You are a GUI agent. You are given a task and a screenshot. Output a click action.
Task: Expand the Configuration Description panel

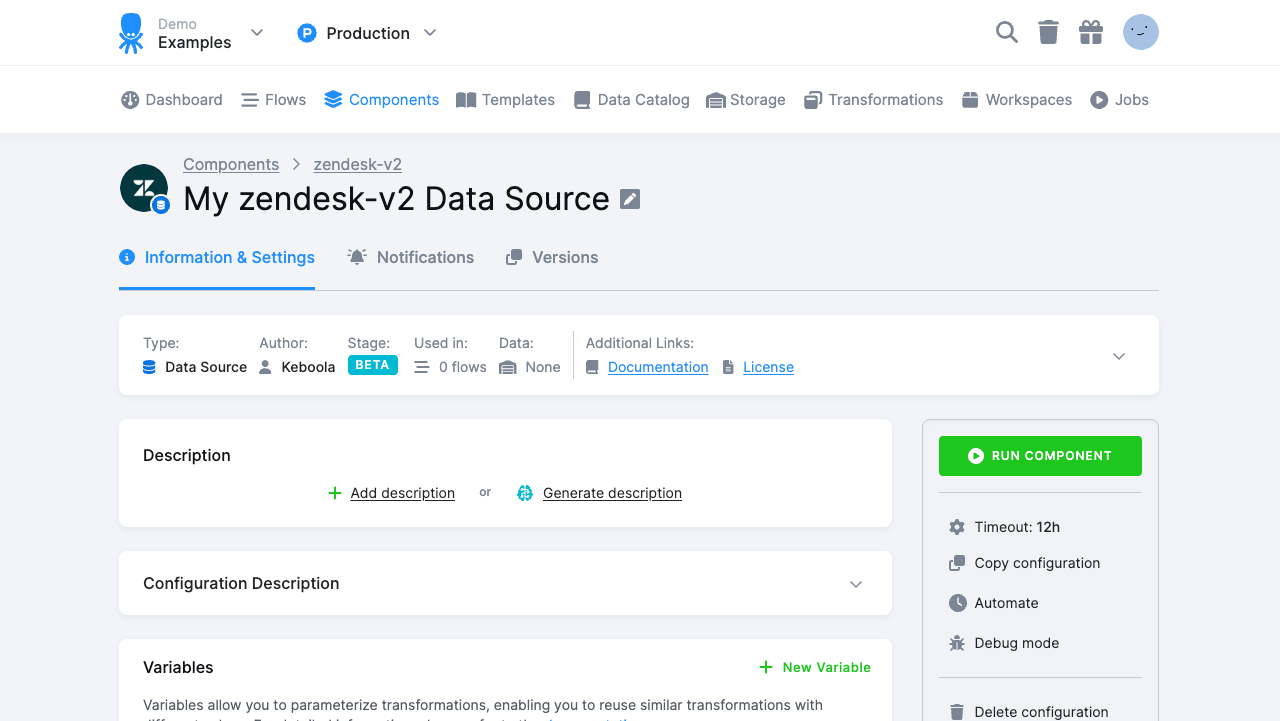(x=855, y=583)
